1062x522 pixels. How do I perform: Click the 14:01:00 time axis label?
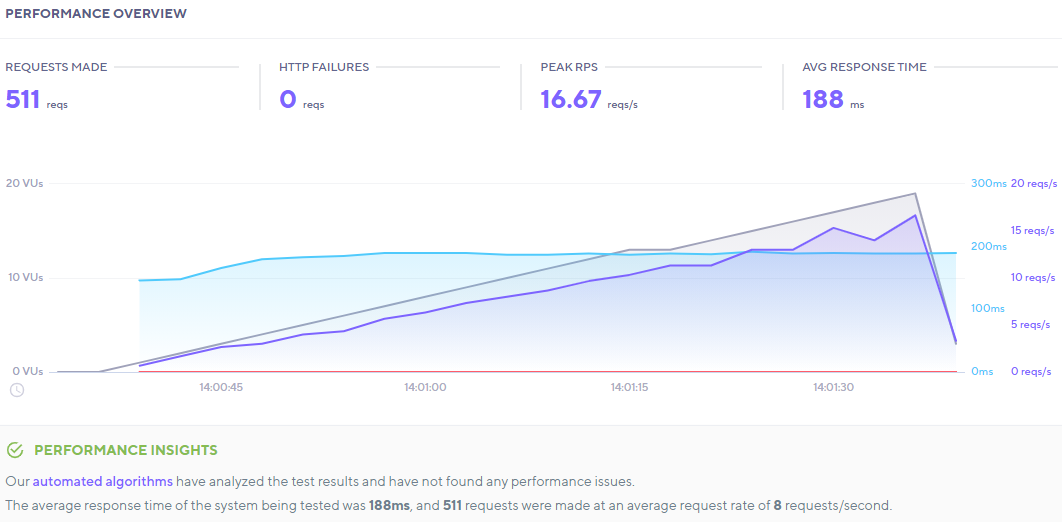point(425,387)
